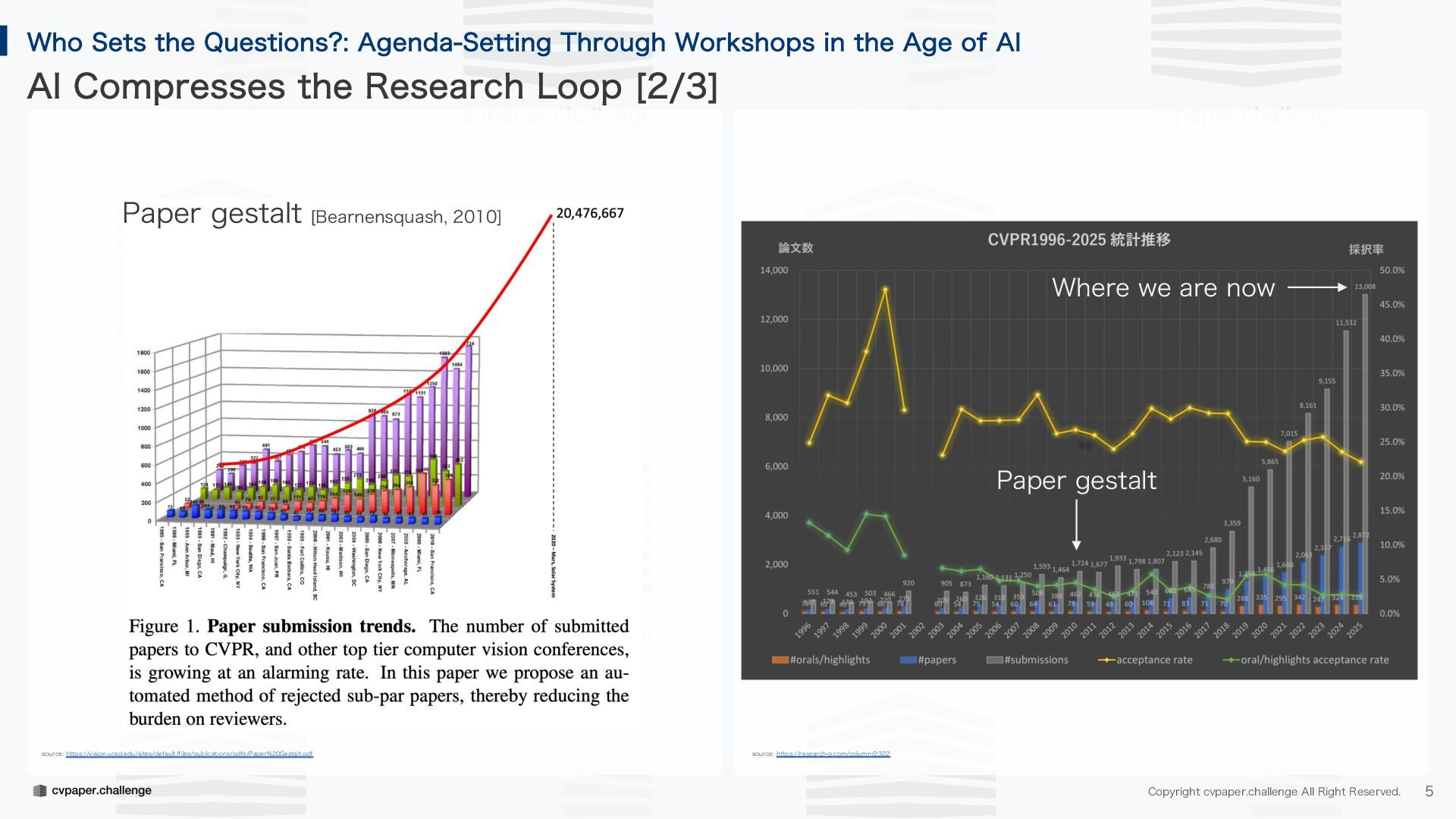The width and height of the screenshot is (1456, 819).
Task: Open the research-p.com column source link
Action: coord(833,754)
